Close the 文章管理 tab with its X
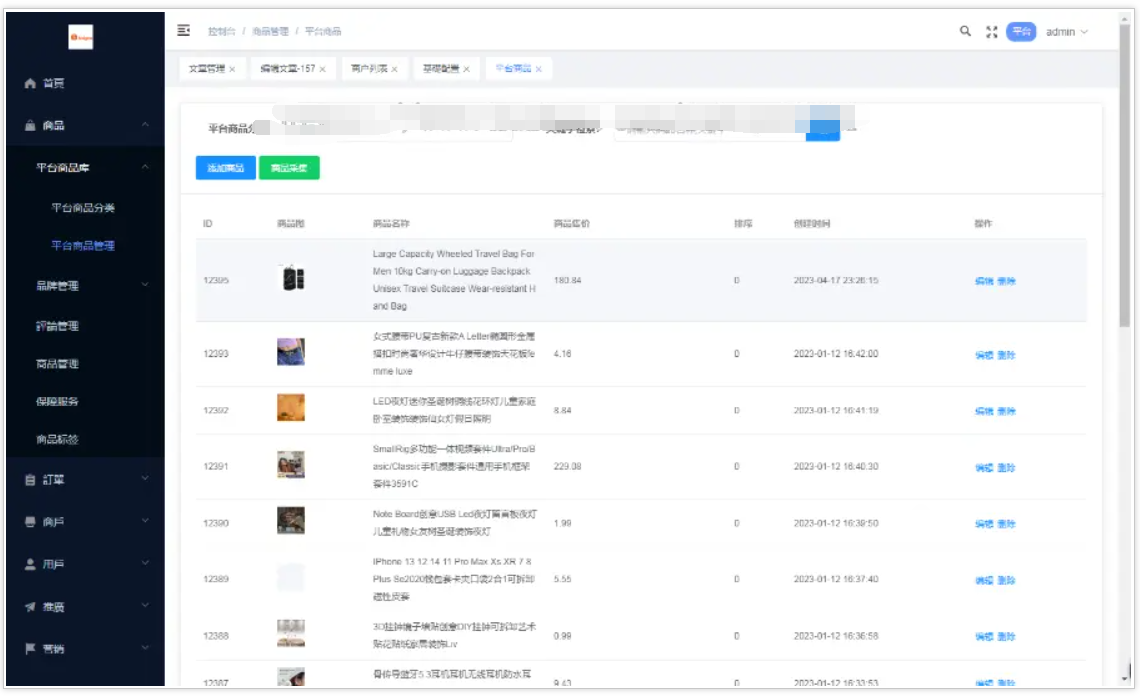1140x696 pixels. pyautogui.click(x=232, y=69)
